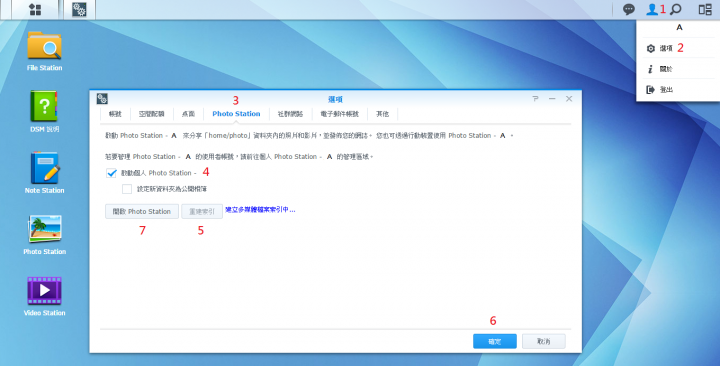Close the 選項 dialog with X
The width and height of the screenshot is (720, 366).
pyautogui.click(x=569, y=99)
